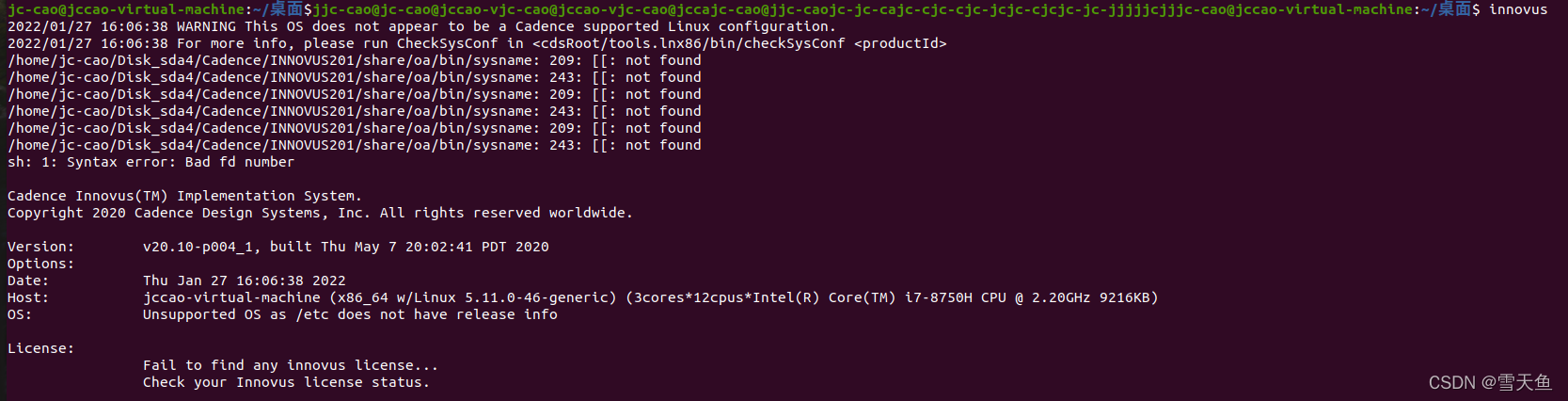
Task: Click the "Date:" label
Action: click(x=28, y=281)
